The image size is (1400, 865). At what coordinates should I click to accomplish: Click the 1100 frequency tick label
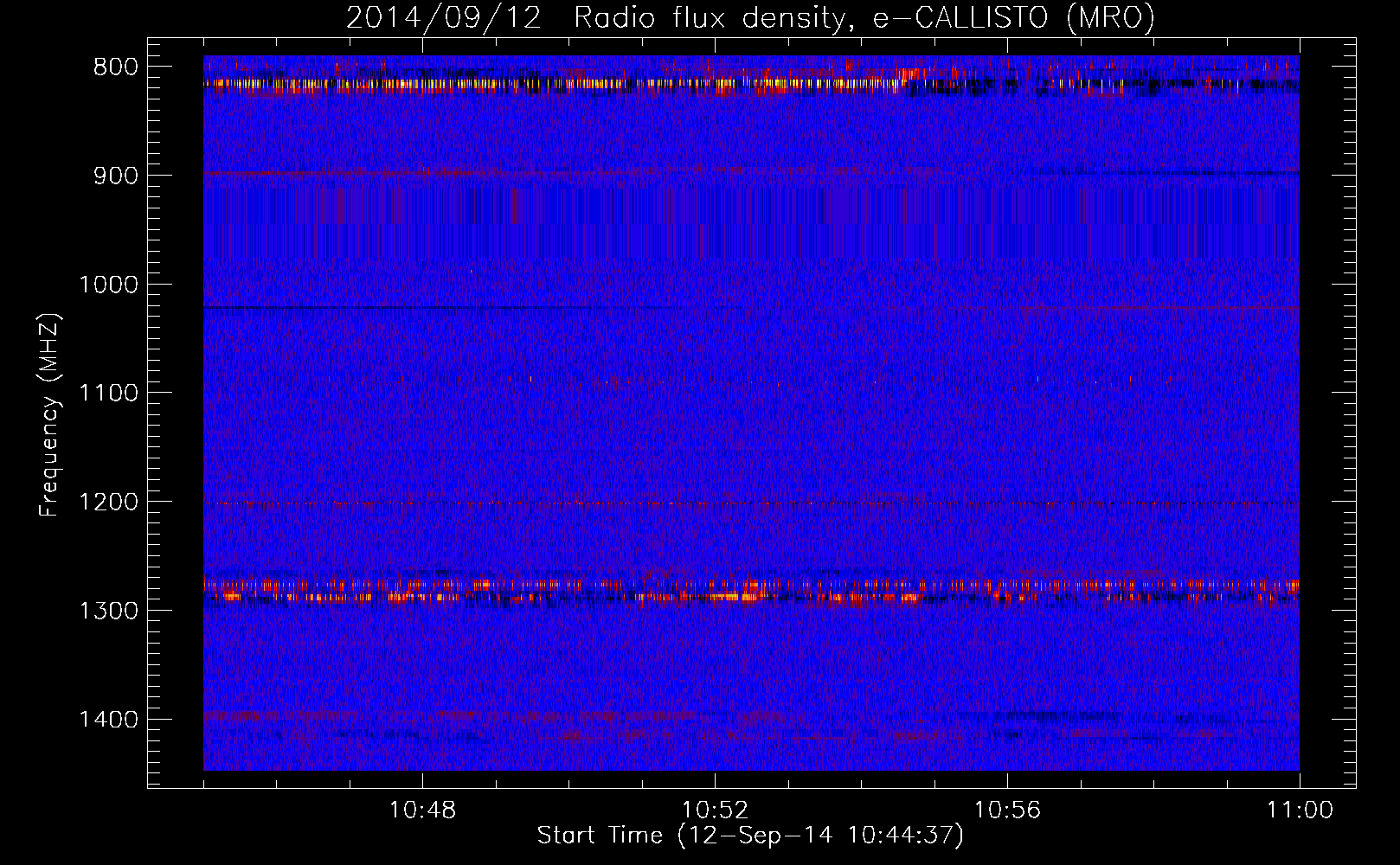pos(109,394)
